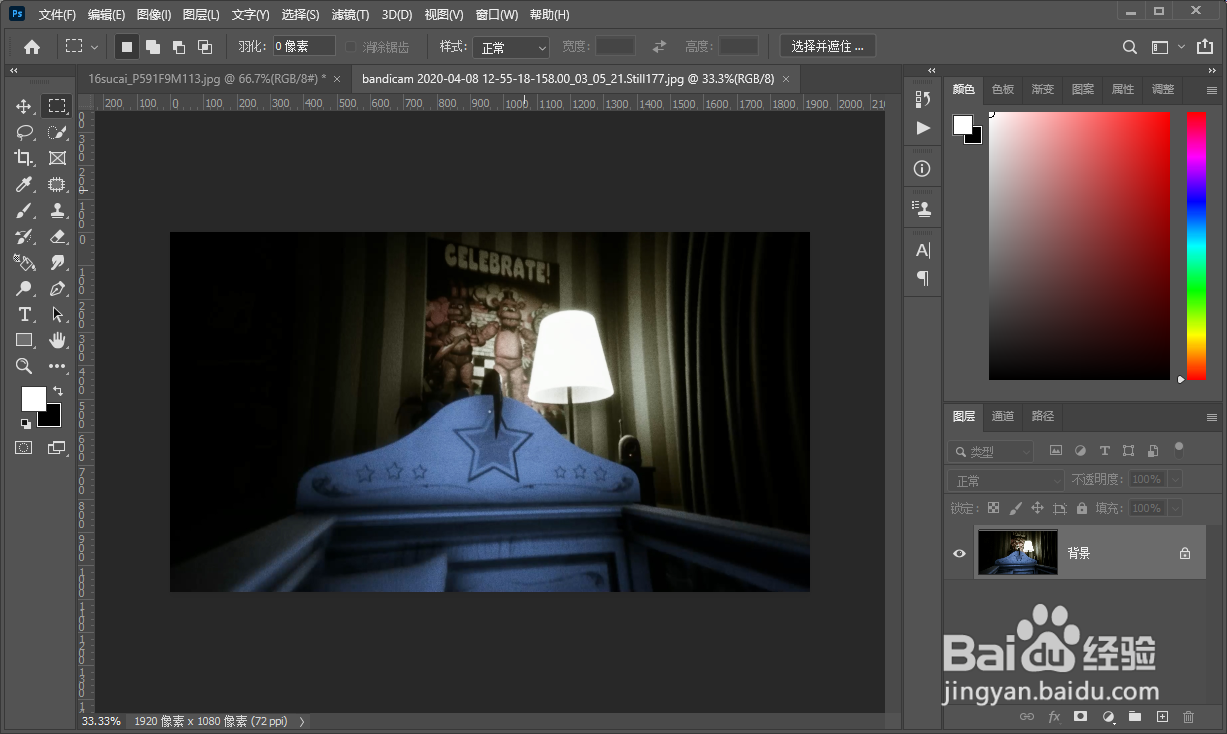Click the 选择并遮住 button

pos(827,47)
